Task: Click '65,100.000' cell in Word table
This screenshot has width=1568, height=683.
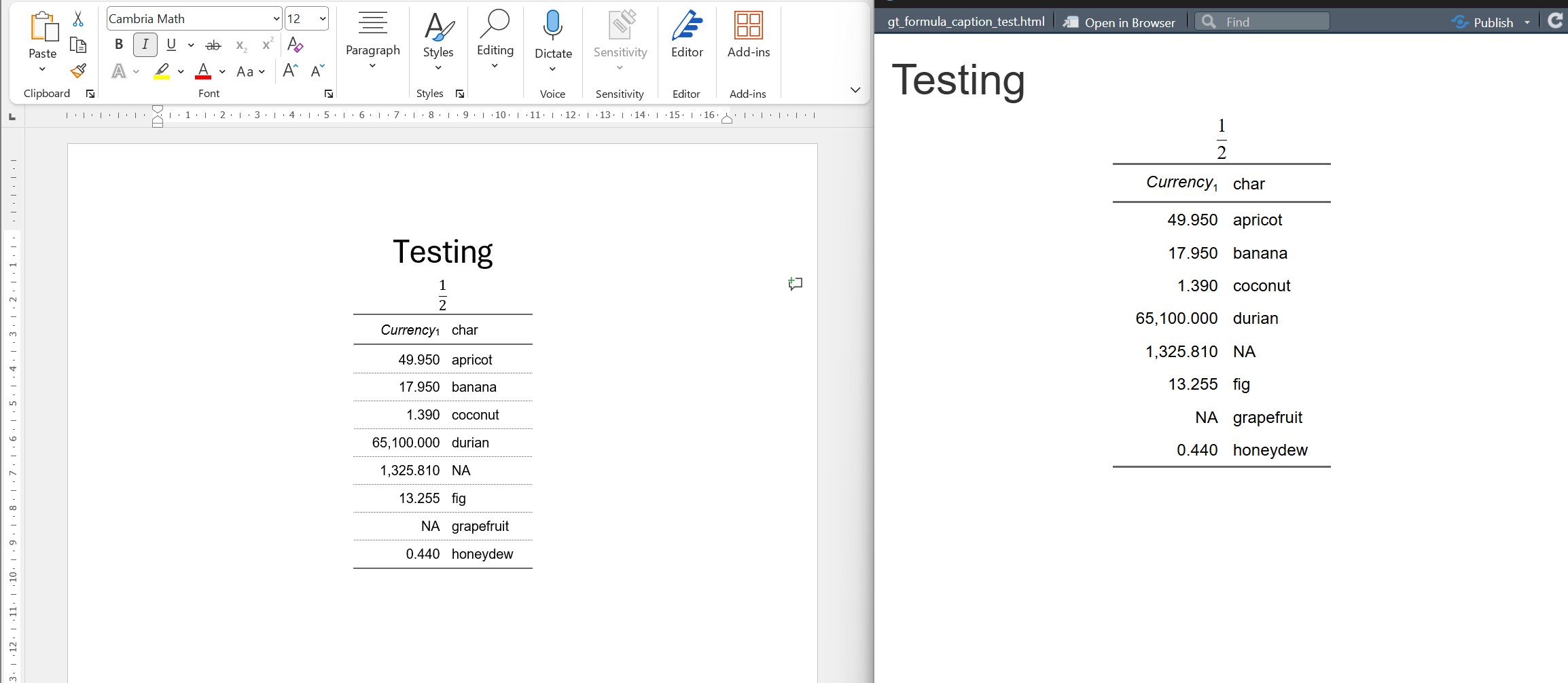Action: [406, 443]
